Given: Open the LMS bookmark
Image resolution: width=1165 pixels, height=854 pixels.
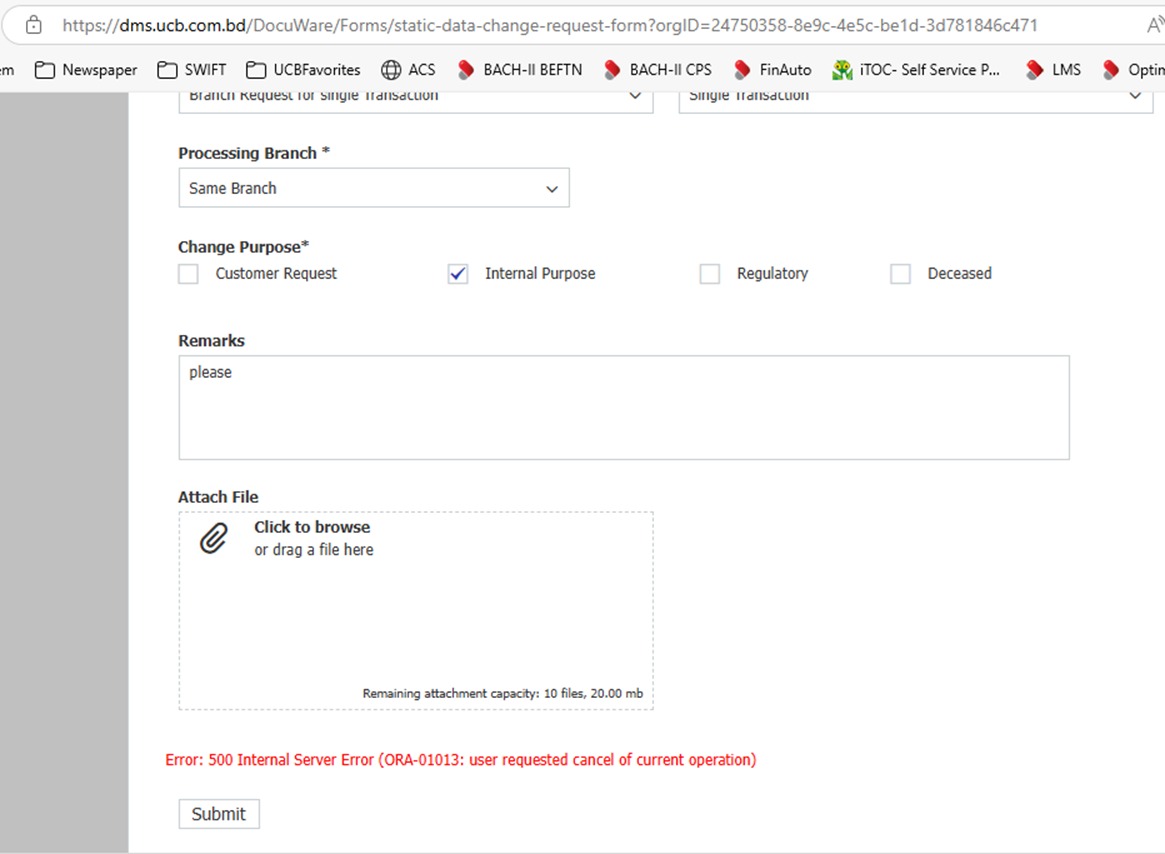Looking at the screenshot, I should pyautogui.click(x=1054, y=70).
